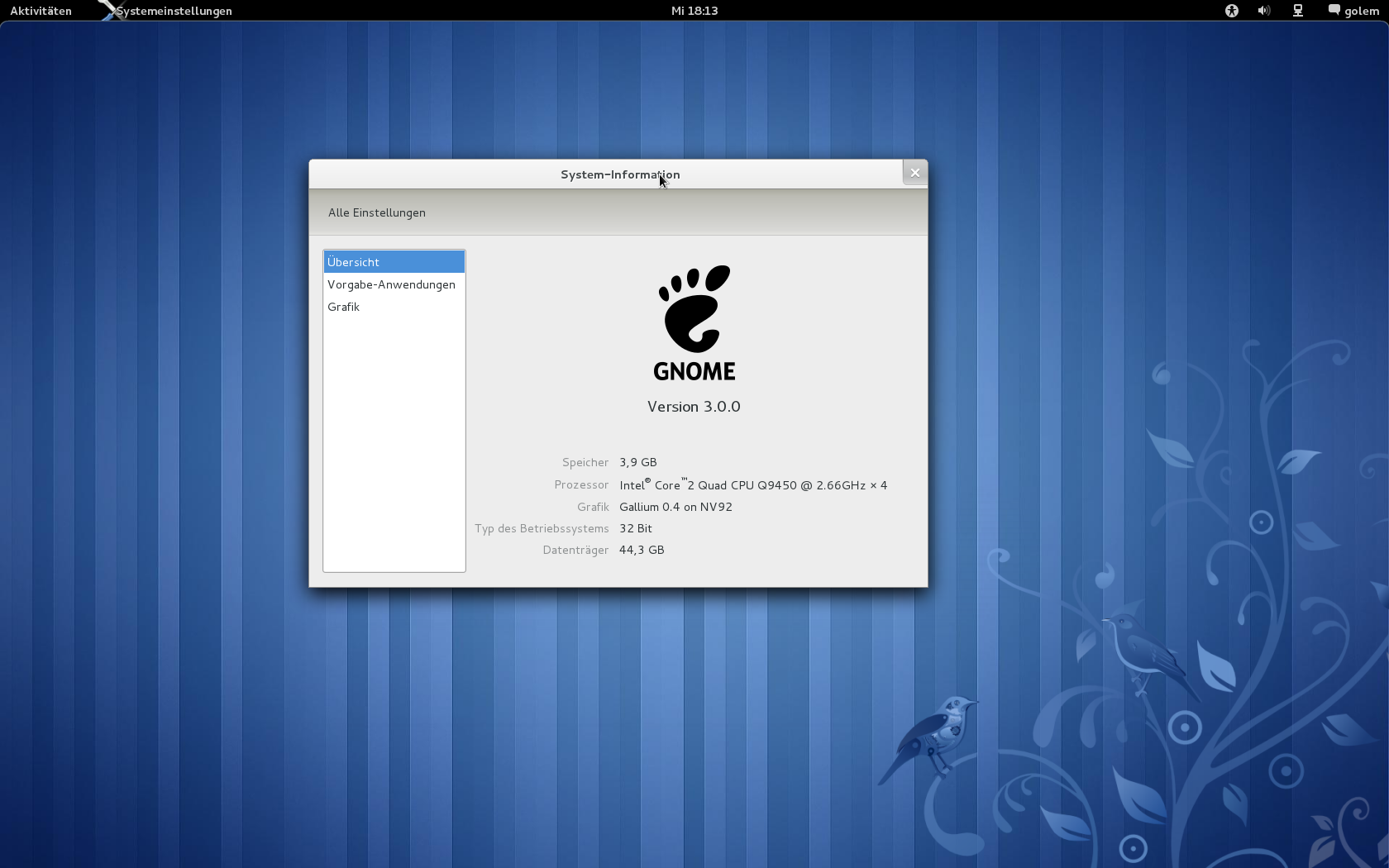Image resolution: width=1389 pixels, height=868 pixels.
Task: Click the chat bubble status icon
Action: coord(1334,10)
